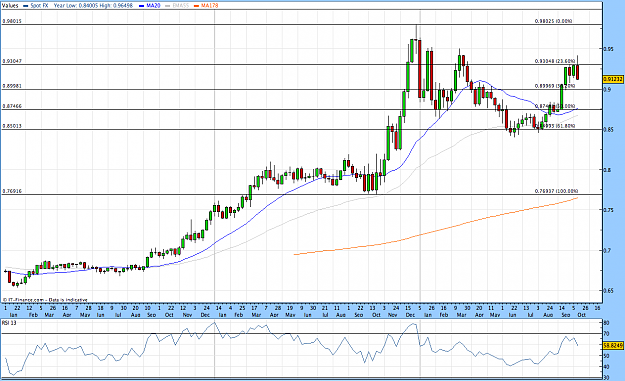The width and height of the screenshot is (625, 381).
Task: Click the 0.76916 level label at left
Action: [12, 191]
